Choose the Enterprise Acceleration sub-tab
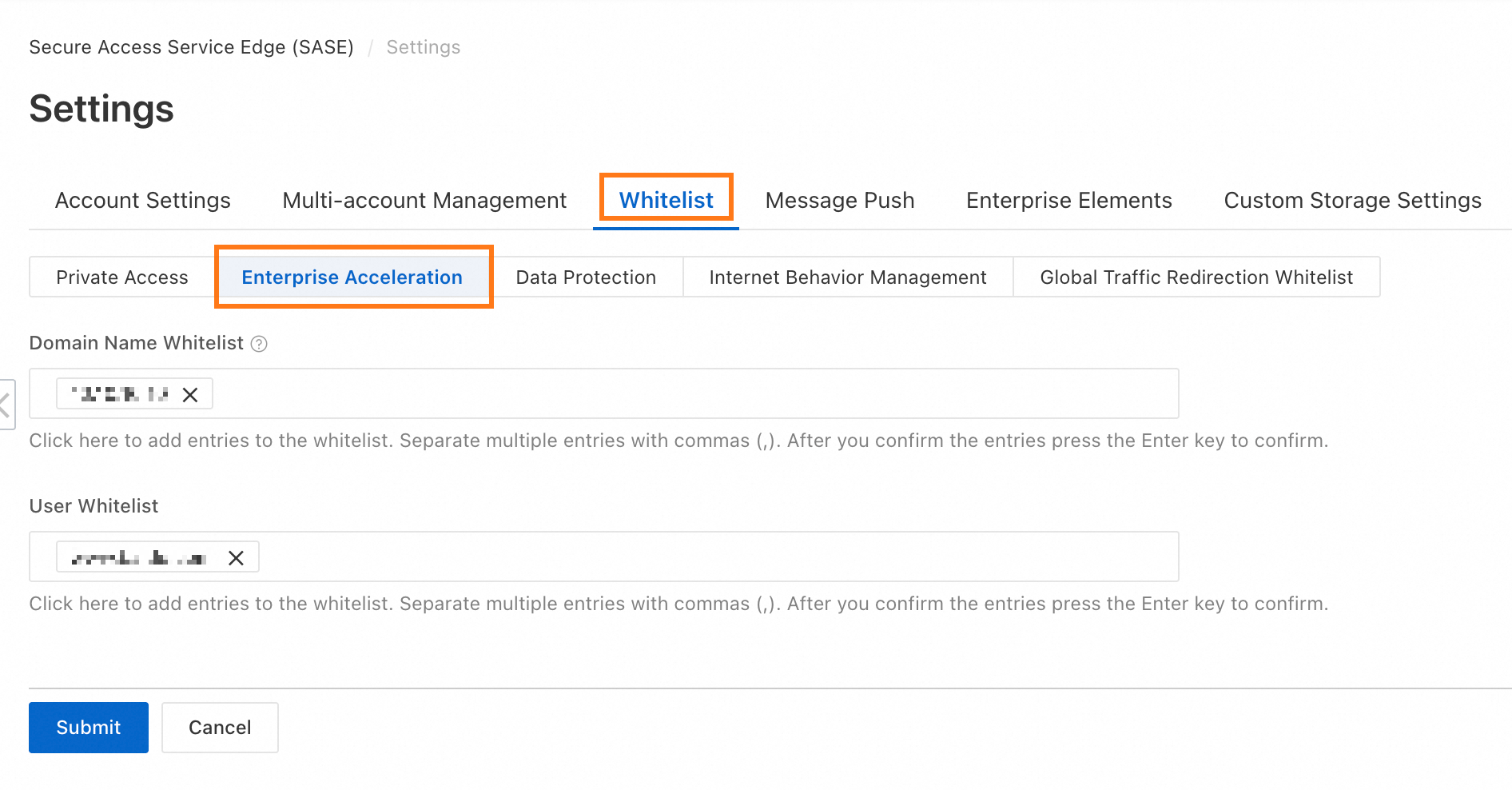The image size is (1512, 790). point(352,277)
